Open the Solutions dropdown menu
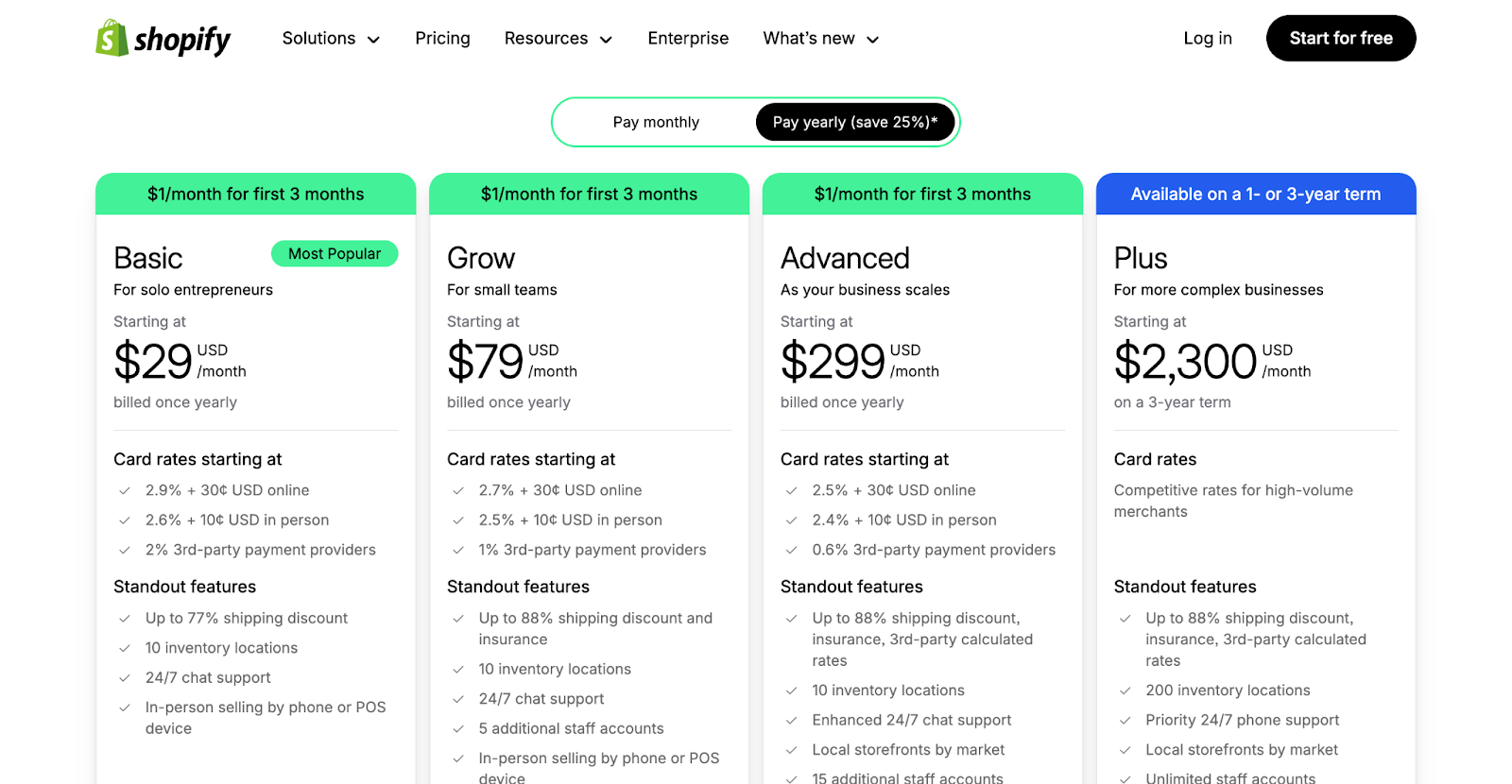 (331, 39)
